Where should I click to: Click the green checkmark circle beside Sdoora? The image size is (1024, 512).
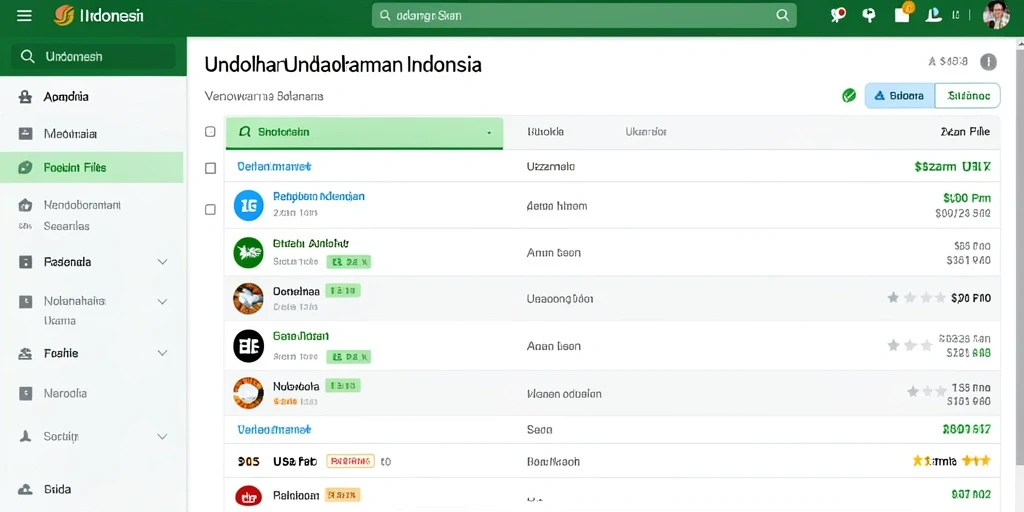(849, 96)
